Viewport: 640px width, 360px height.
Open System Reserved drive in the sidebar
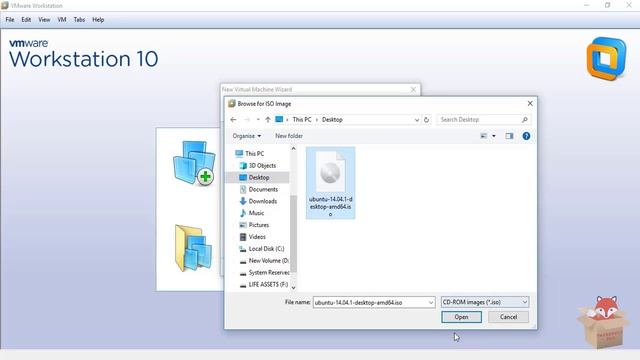(269, 272)
